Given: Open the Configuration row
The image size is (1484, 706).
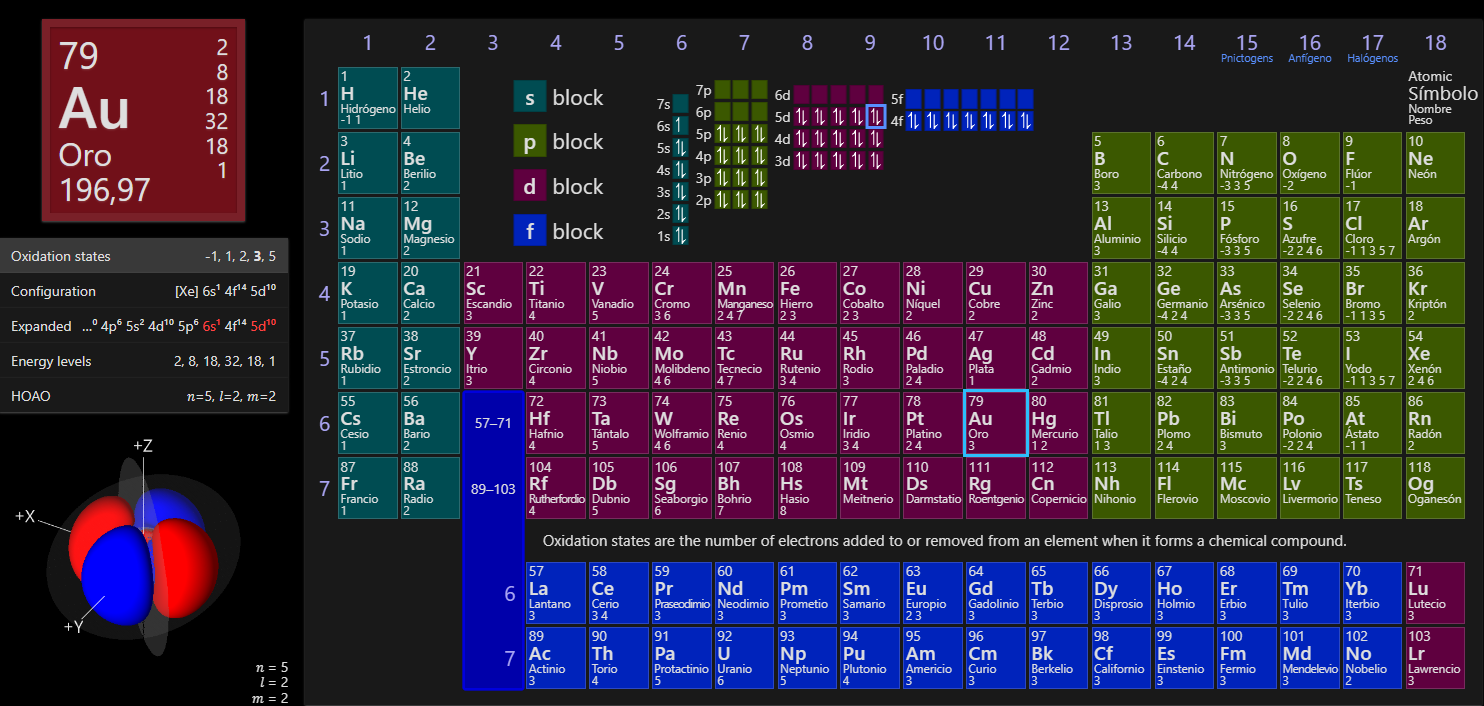Looking at the screenshot, I should coord(144,291).
